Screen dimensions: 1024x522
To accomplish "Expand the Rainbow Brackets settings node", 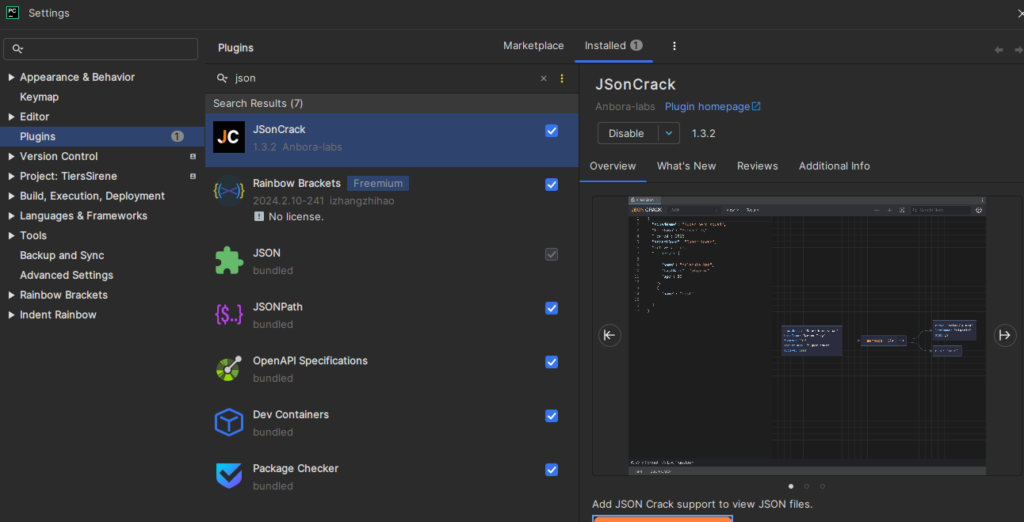I will coord(11,295).
